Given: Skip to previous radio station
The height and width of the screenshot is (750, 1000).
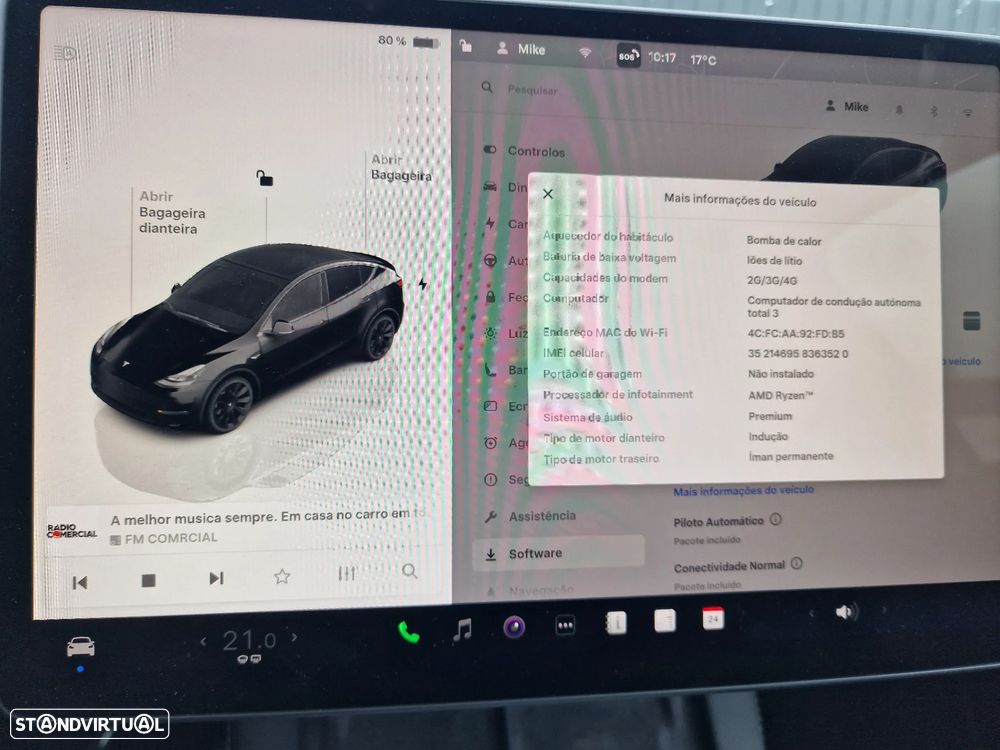Looking at the screenshot, I should [x=80, y=582].
